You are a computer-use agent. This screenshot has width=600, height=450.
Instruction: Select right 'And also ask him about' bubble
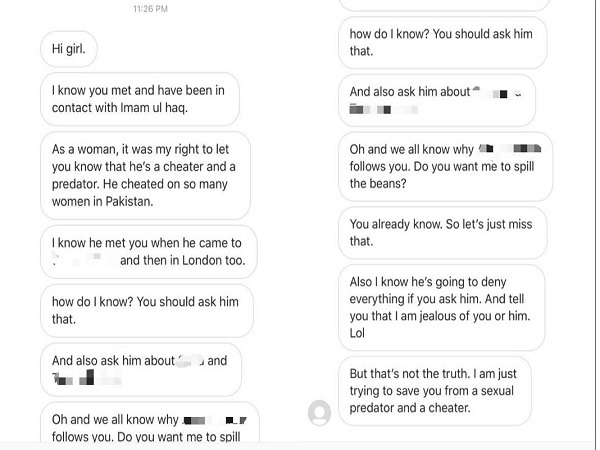click(437, 101)
